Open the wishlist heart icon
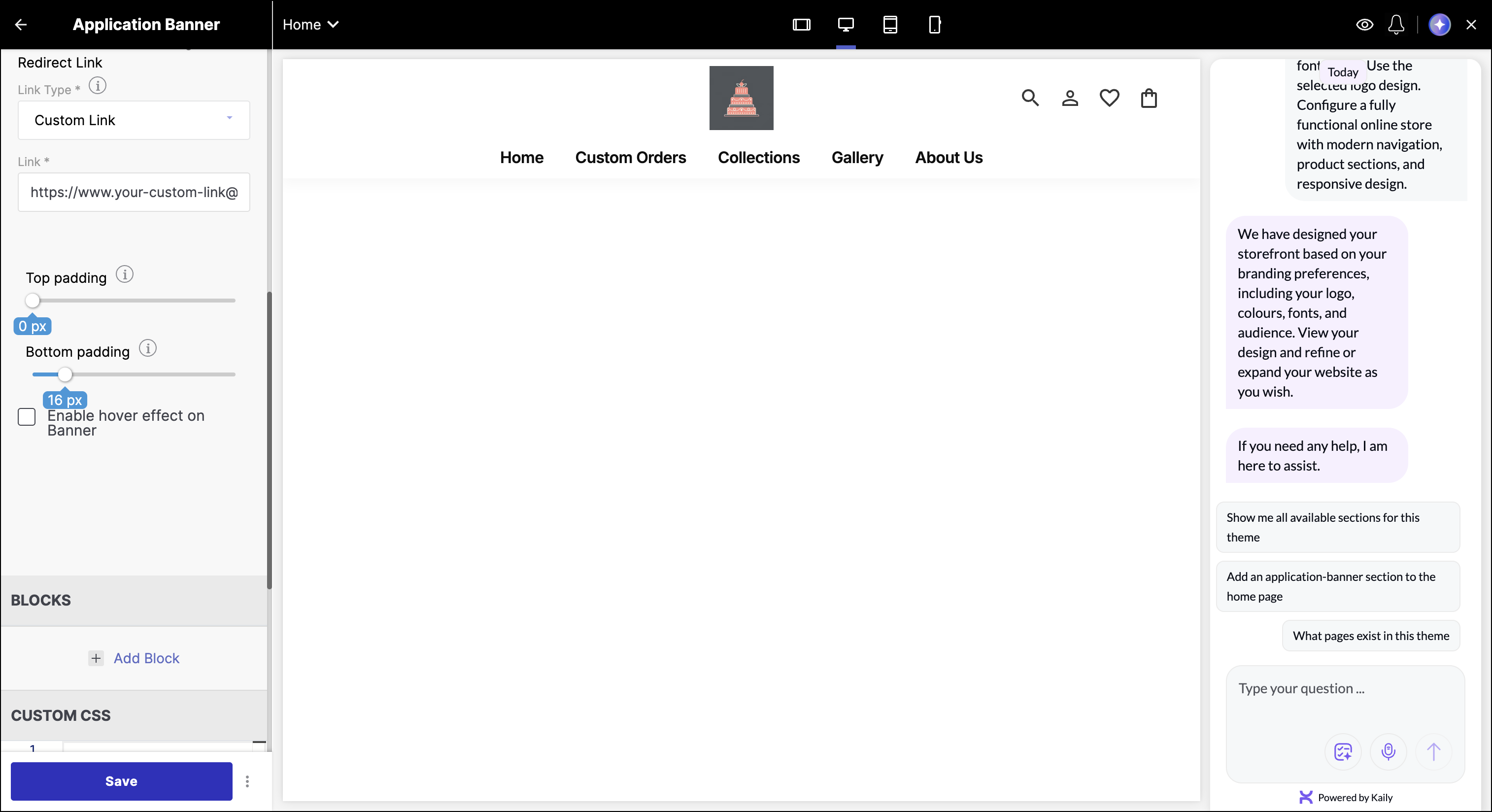This screenshot has height=812, width=1492. coord(1109,98)
